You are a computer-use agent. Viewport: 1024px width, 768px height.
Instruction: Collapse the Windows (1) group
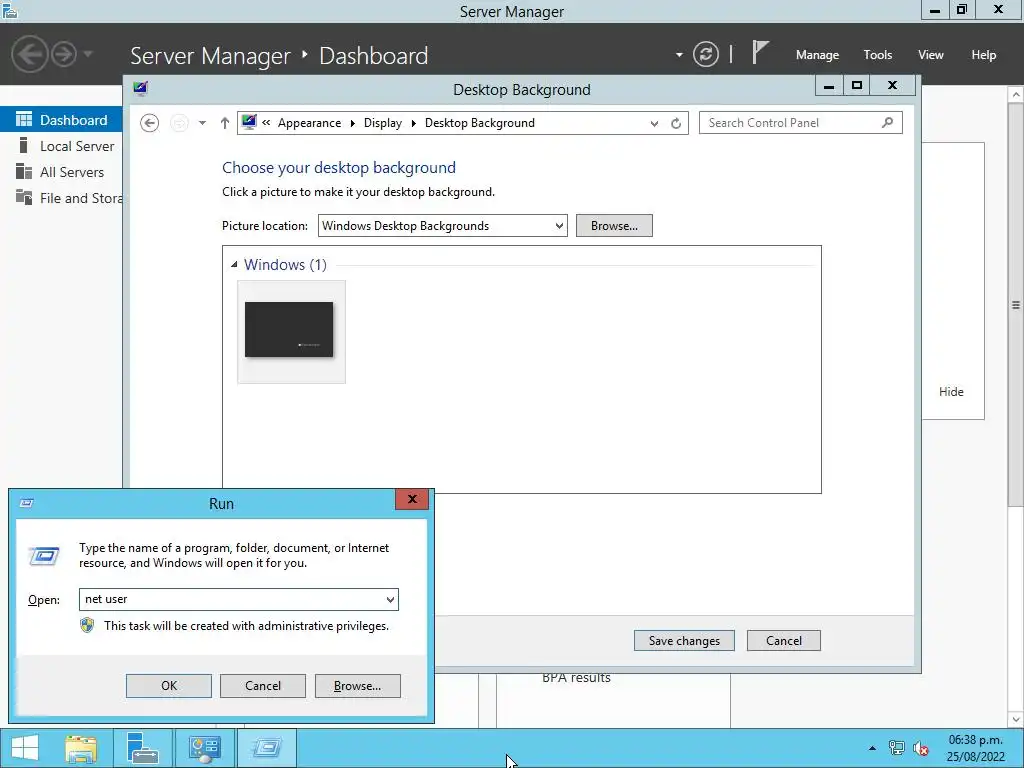coord(234,264)
